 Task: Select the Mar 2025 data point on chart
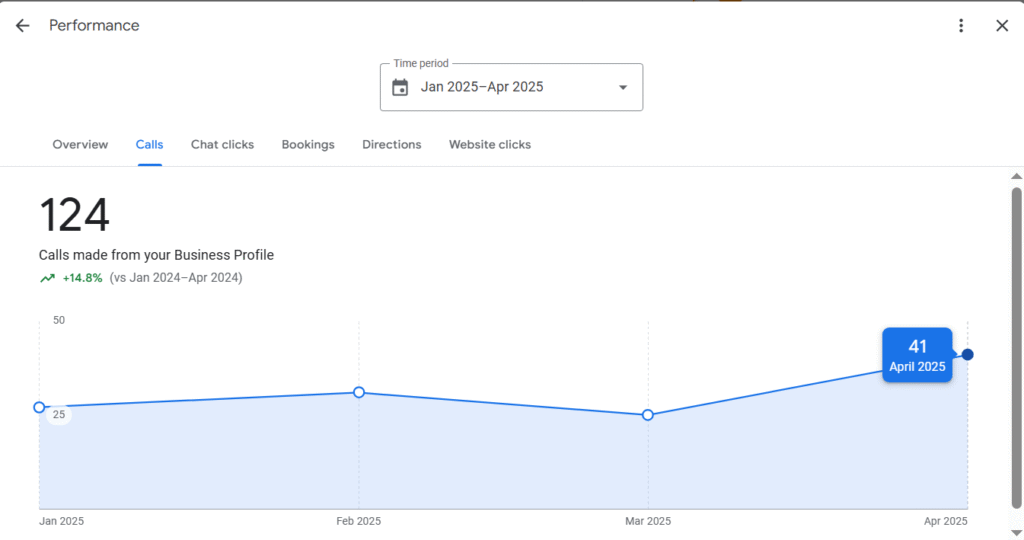(647, 415)
